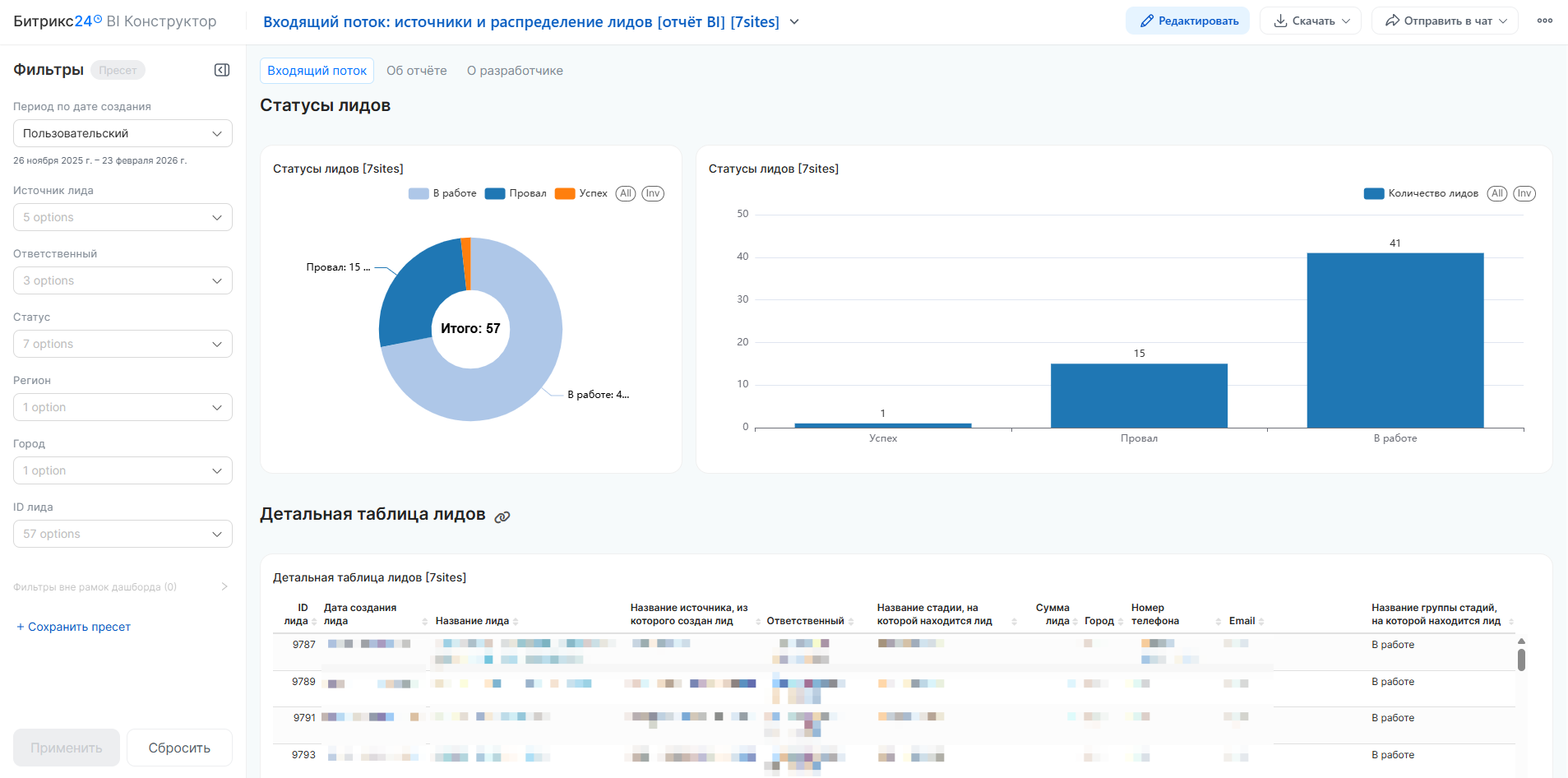
Task: Toggle Inv in bar chart legend
Action: click(x=1524, y=193)
